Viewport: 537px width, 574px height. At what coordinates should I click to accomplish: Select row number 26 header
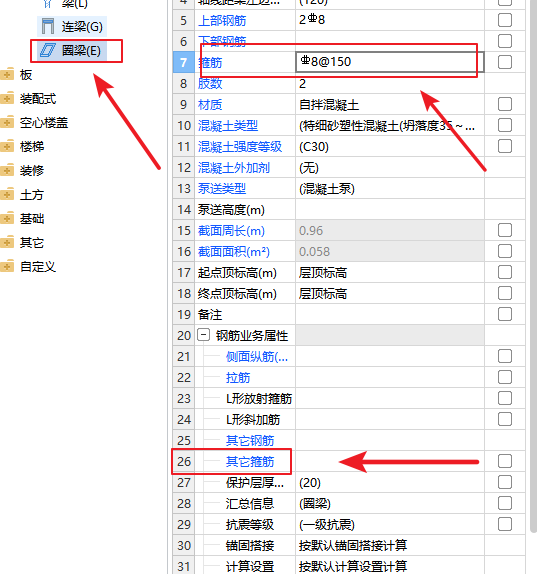(183, 462)
